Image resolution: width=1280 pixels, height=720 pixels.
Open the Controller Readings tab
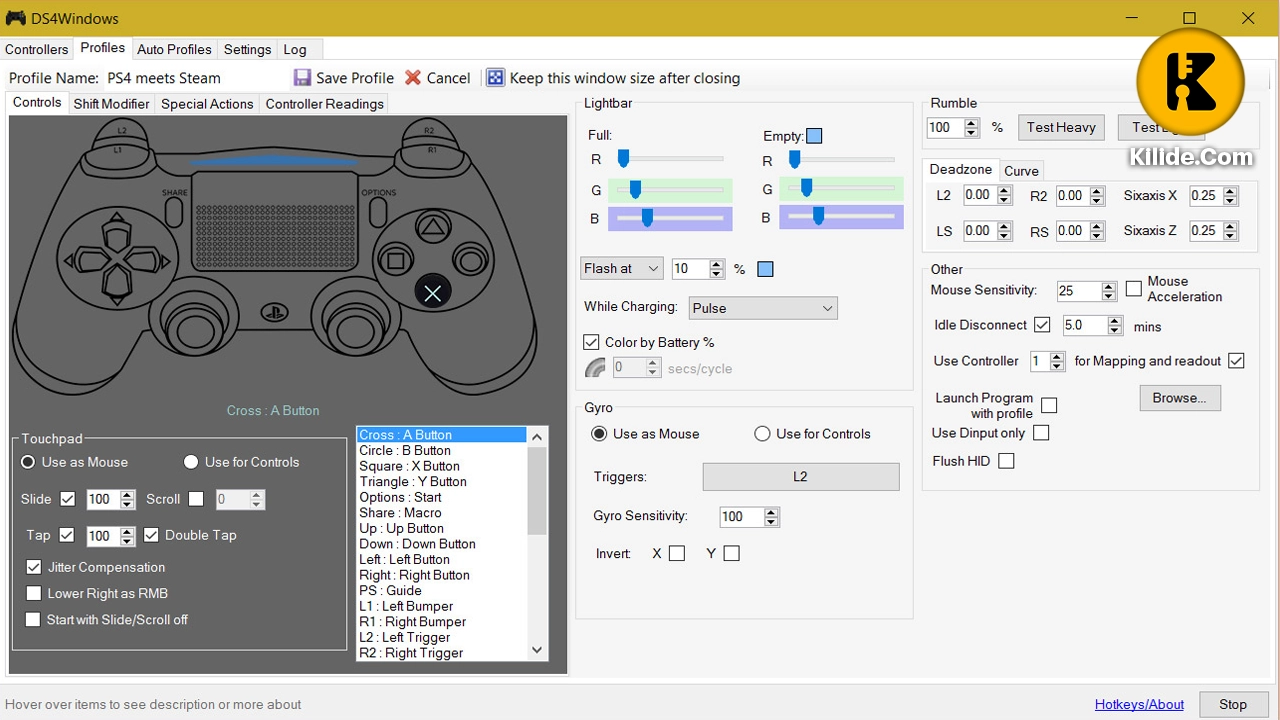pos(324,104)
